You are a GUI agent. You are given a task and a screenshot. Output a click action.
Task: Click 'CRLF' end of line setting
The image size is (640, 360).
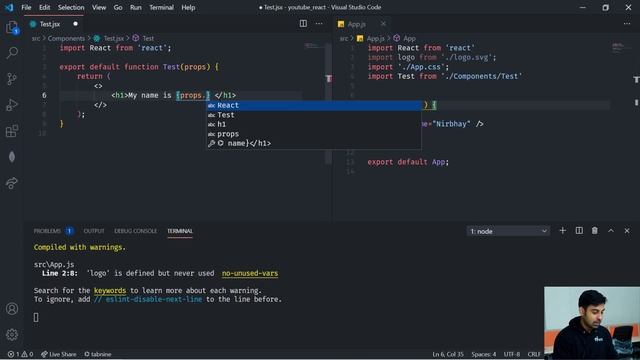coord(534,354)
